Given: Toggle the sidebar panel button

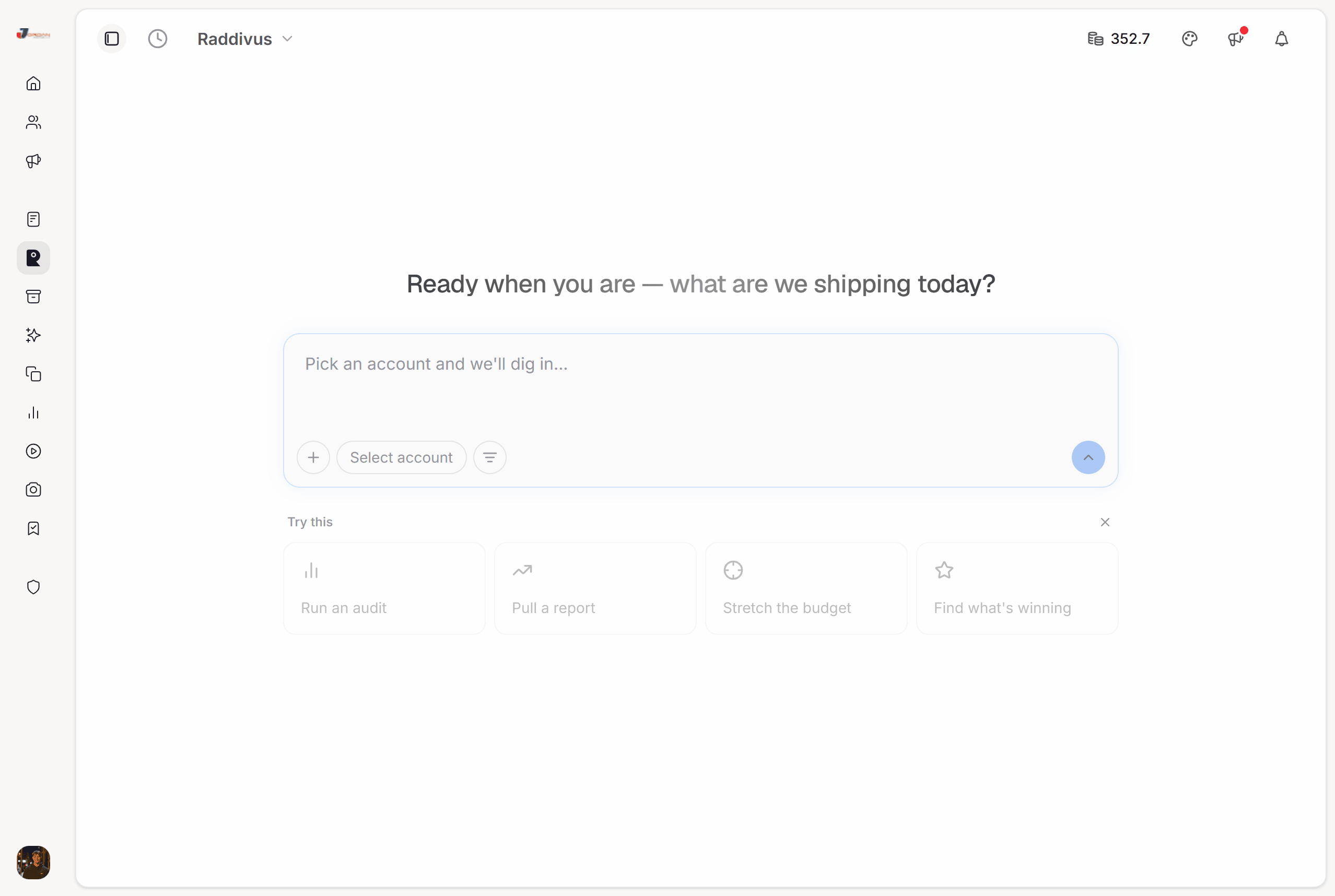Looking at the screenshot, I should click(x=112, y=39).
